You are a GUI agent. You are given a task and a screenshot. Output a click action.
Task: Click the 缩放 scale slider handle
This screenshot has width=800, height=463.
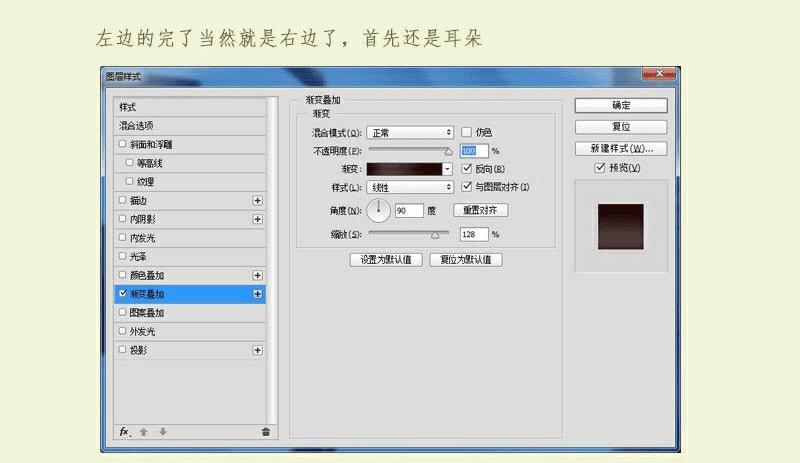click(x=435, y=235)
